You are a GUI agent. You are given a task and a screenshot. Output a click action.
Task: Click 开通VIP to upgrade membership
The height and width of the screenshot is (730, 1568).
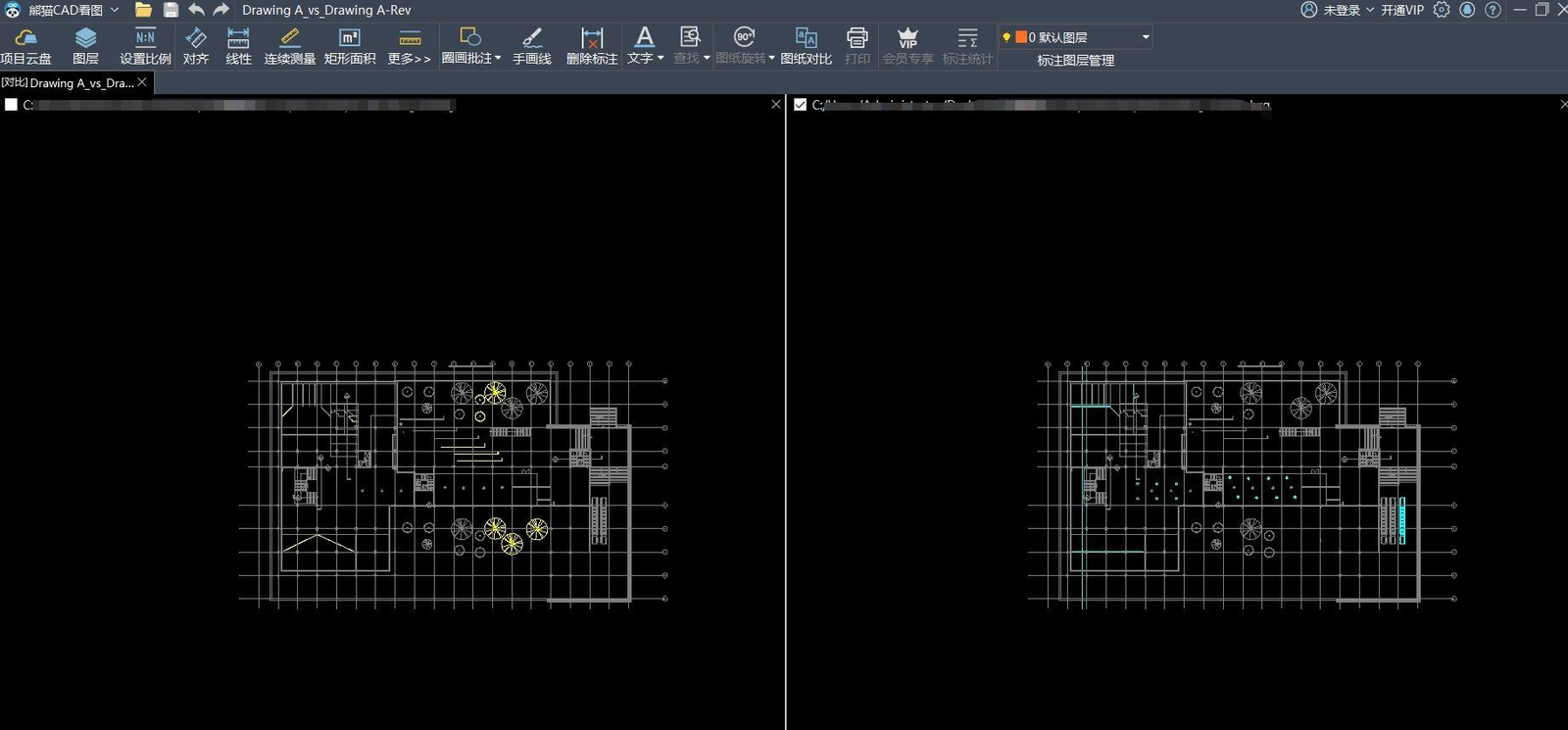click(1401, 10)
